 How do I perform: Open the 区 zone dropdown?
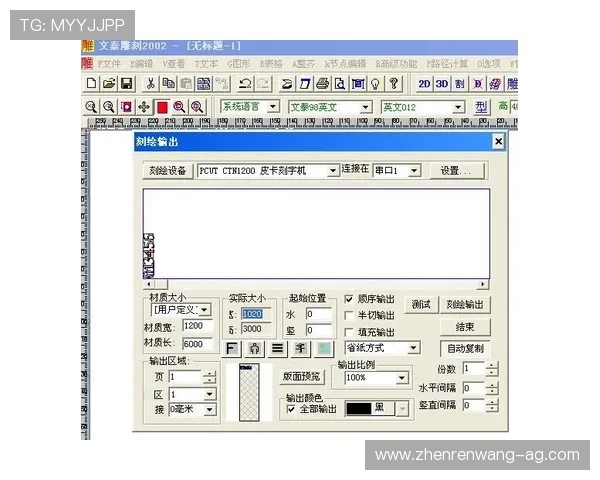tap(210, 394)
